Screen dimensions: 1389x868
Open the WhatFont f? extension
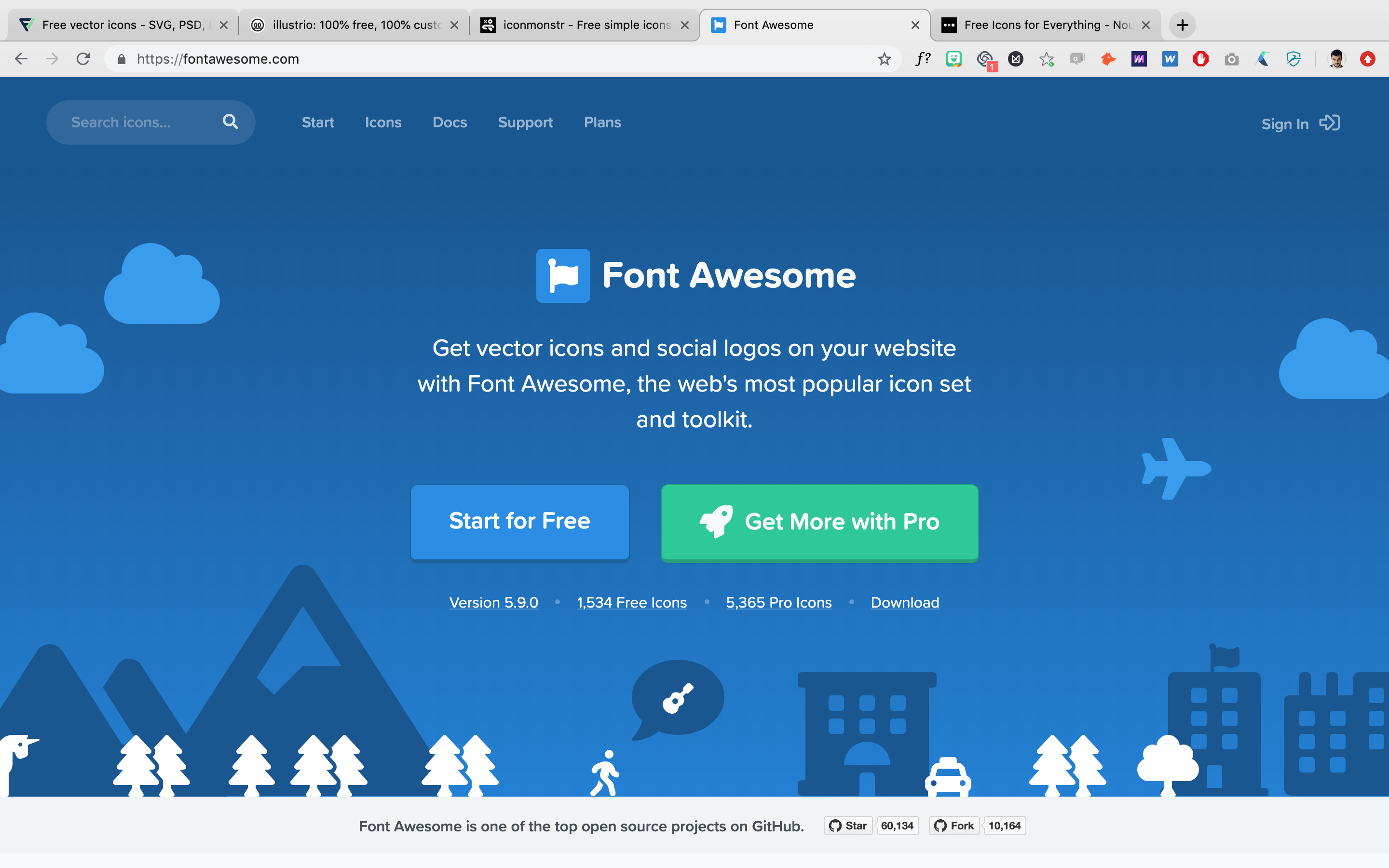pos(922,58)
